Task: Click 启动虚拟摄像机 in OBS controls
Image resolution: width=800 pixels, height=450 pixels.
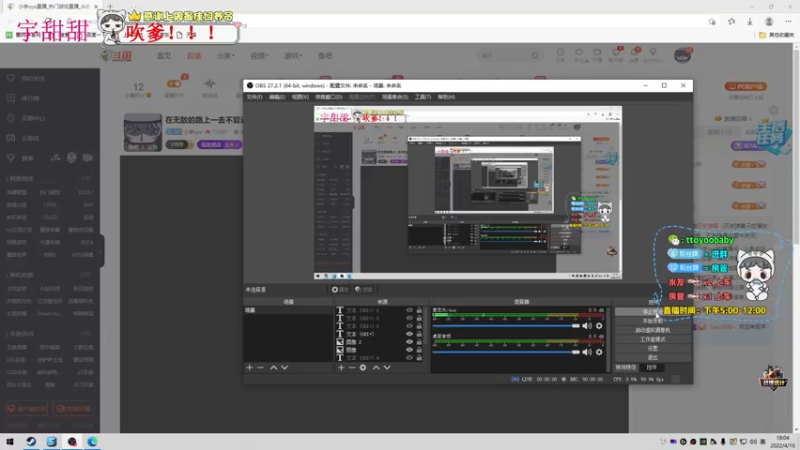Action: pyautogui.click(x=653, y=330)
